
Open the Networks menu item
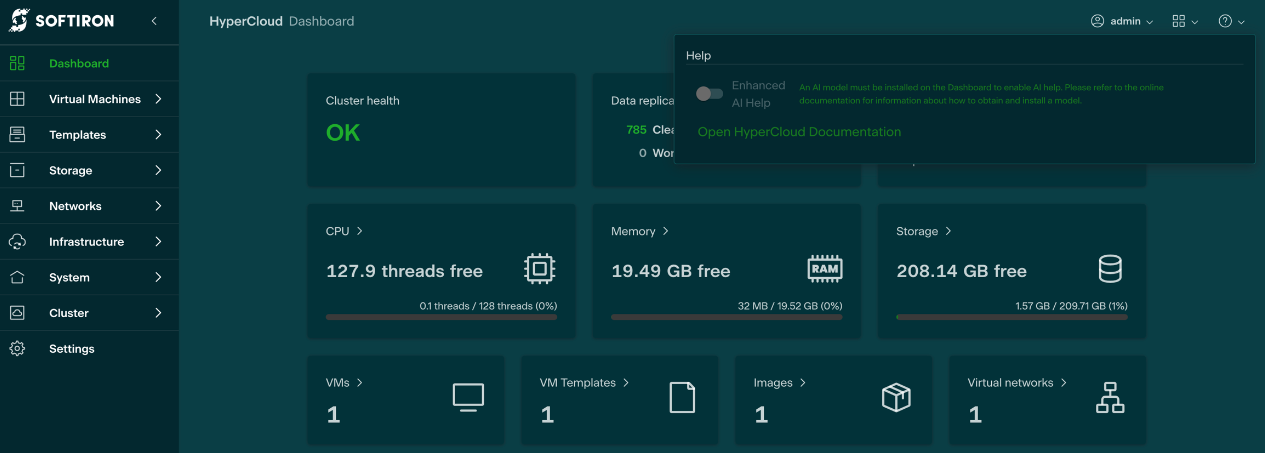tap(76, 206)
